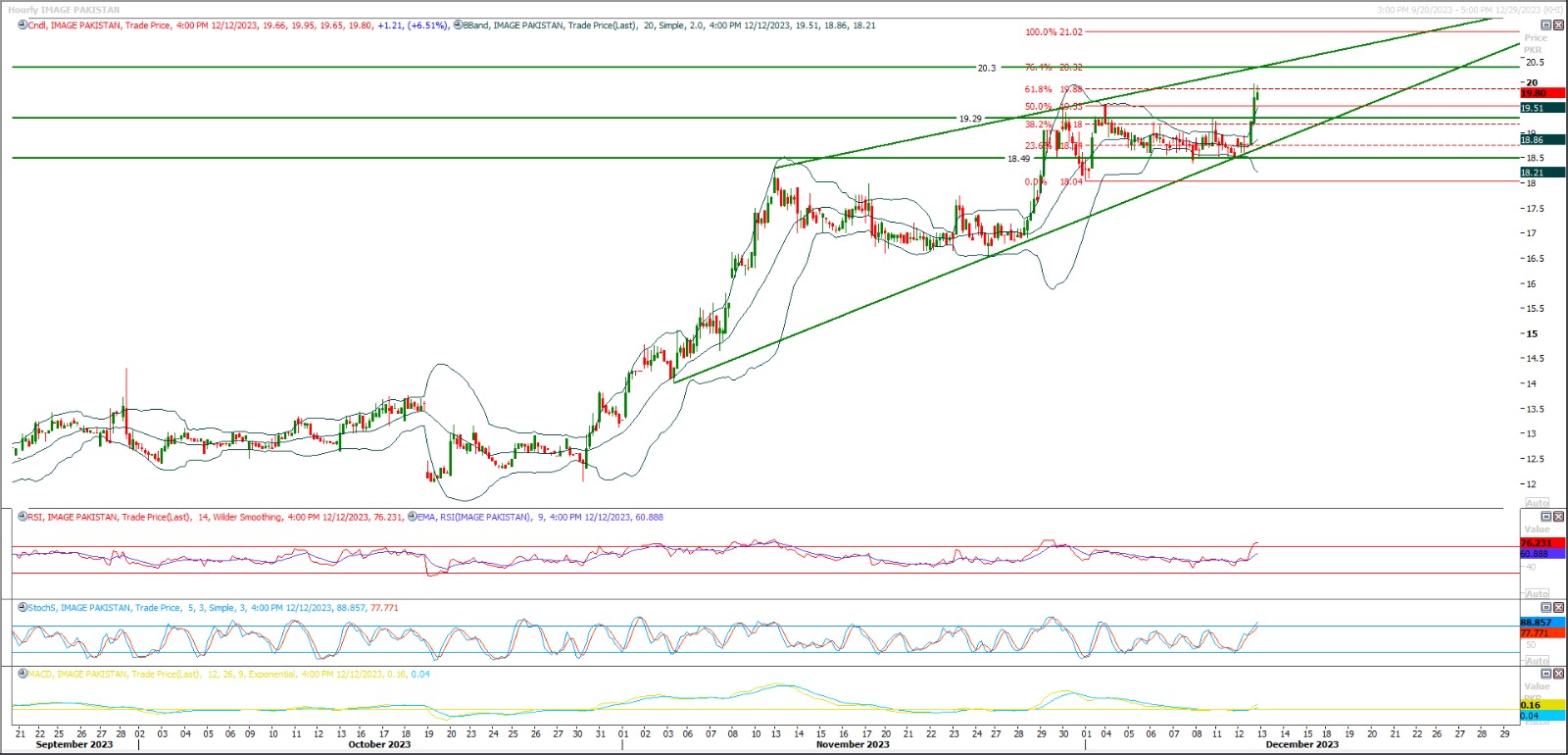1568x755 pixels.
Task: Click the clock icon beside StochS legend
Action: click(23, 608)
